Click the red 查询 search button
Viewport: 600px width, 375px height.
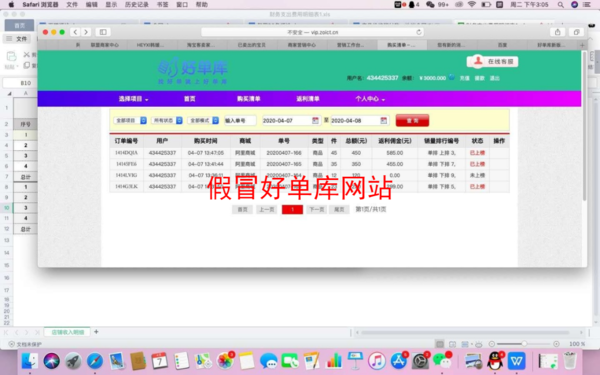pos(412,121)
